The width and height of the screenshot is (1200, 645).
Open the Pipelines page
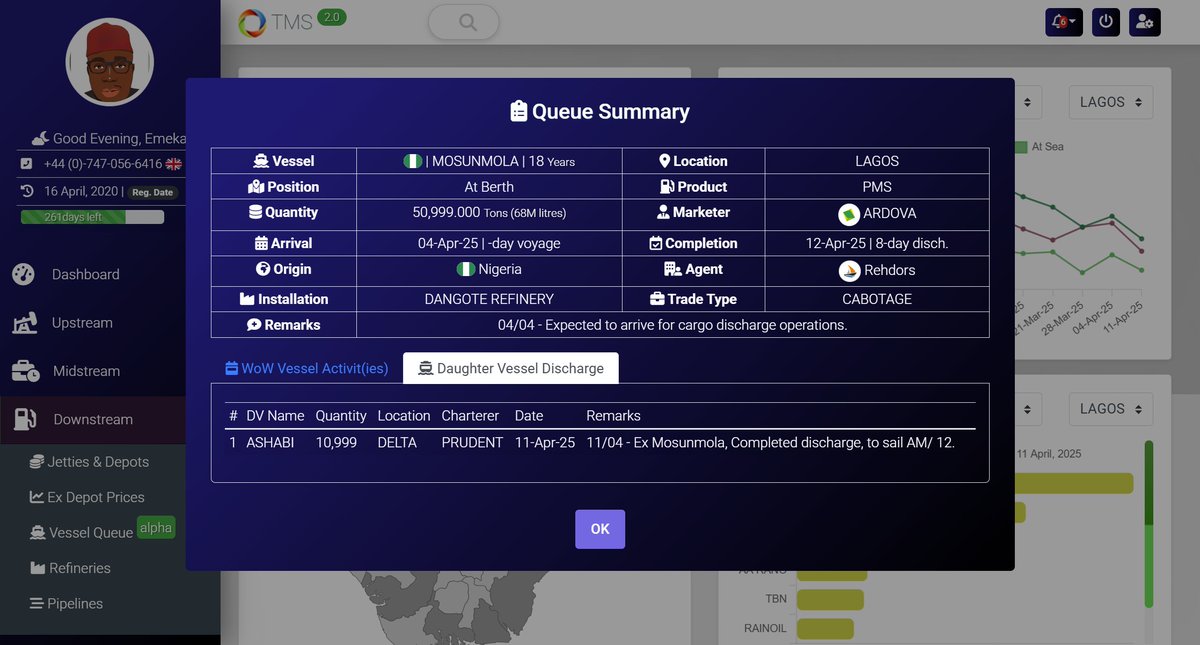click(x=76, y=603)
